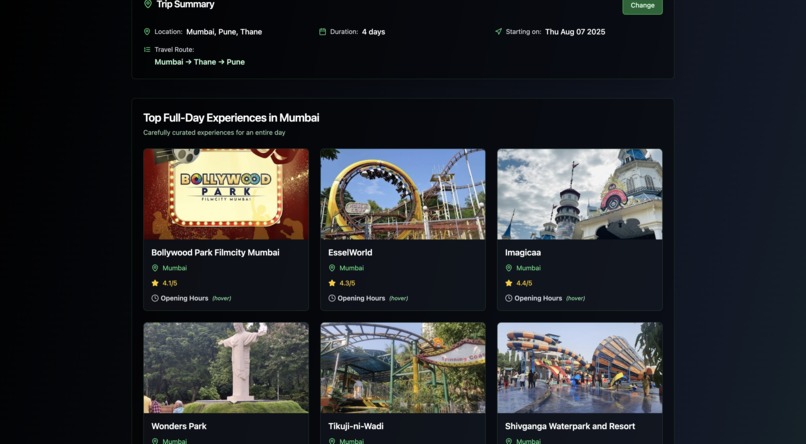Click the pin icon beside Location label

(x=147, y=32)
